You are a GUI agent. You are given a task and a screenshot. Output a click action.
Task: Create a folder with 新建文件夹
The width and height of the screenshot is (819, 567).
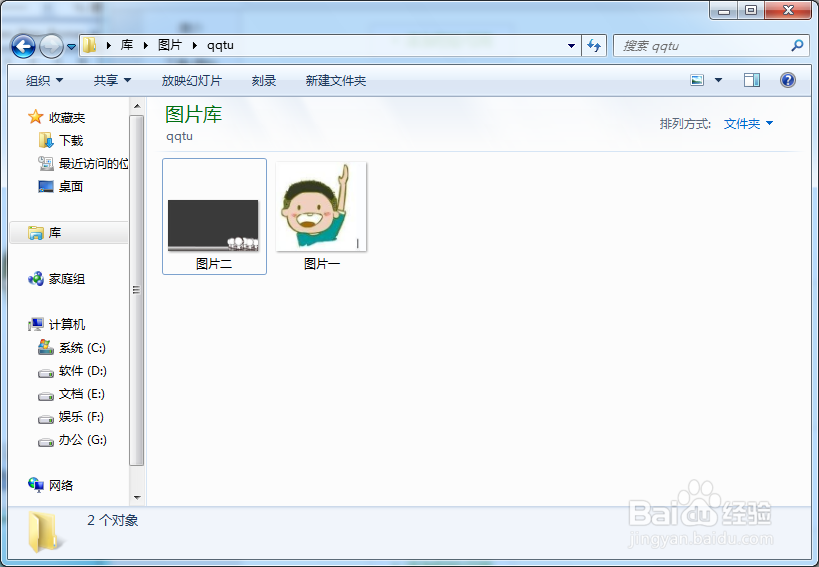[x=336, y=80]
